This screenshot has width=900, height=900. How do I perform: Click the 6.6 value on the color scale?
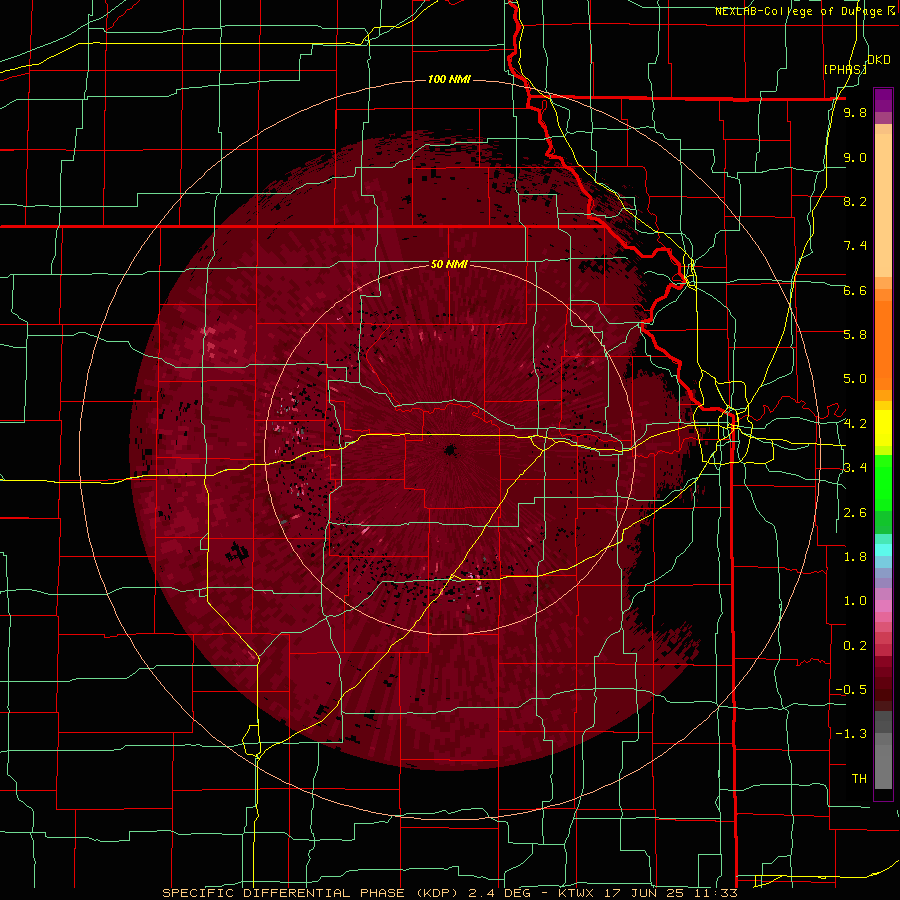[855, 290]
